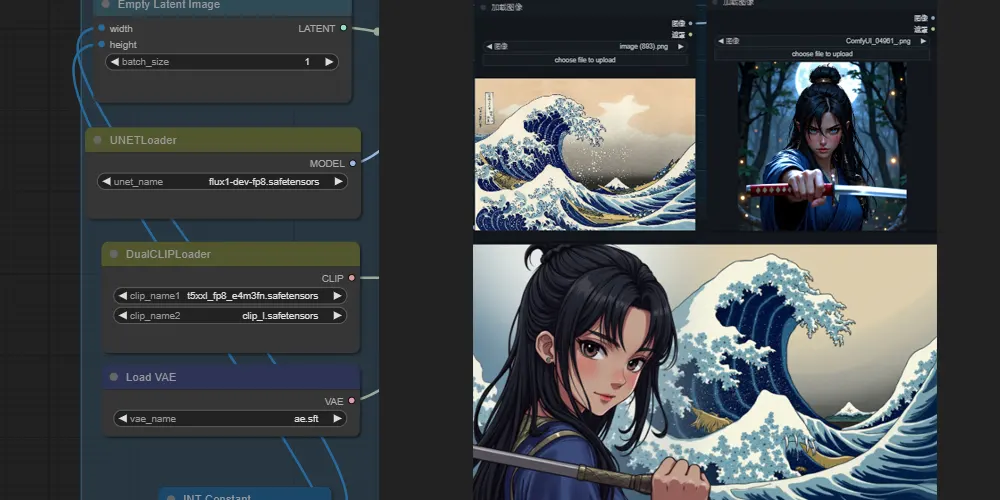This screenshot has height=500, width=1000.
Task: Select next clip_name2 option
Action: tap(337, 316)
